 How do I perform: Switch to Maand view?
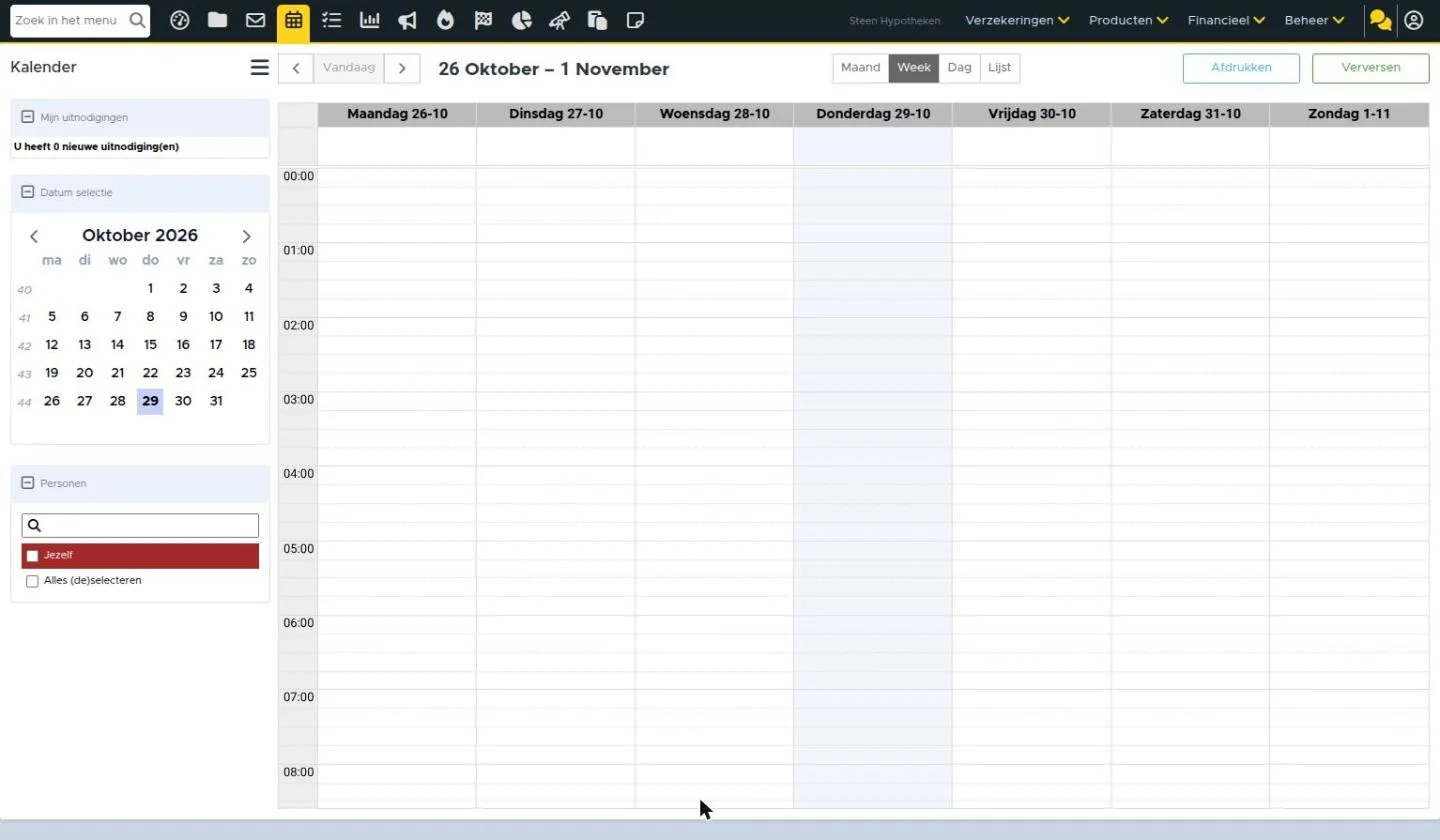coord(861,68)
